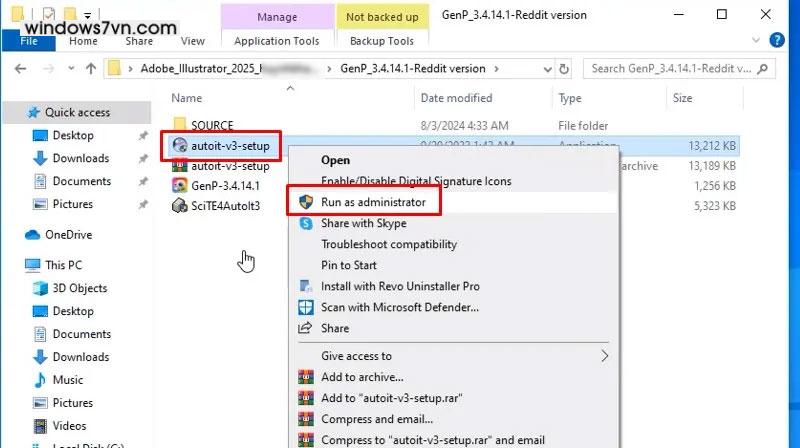Open the Application Tools tab
Viewport: 800px width, 448px height.
[276, 41]
